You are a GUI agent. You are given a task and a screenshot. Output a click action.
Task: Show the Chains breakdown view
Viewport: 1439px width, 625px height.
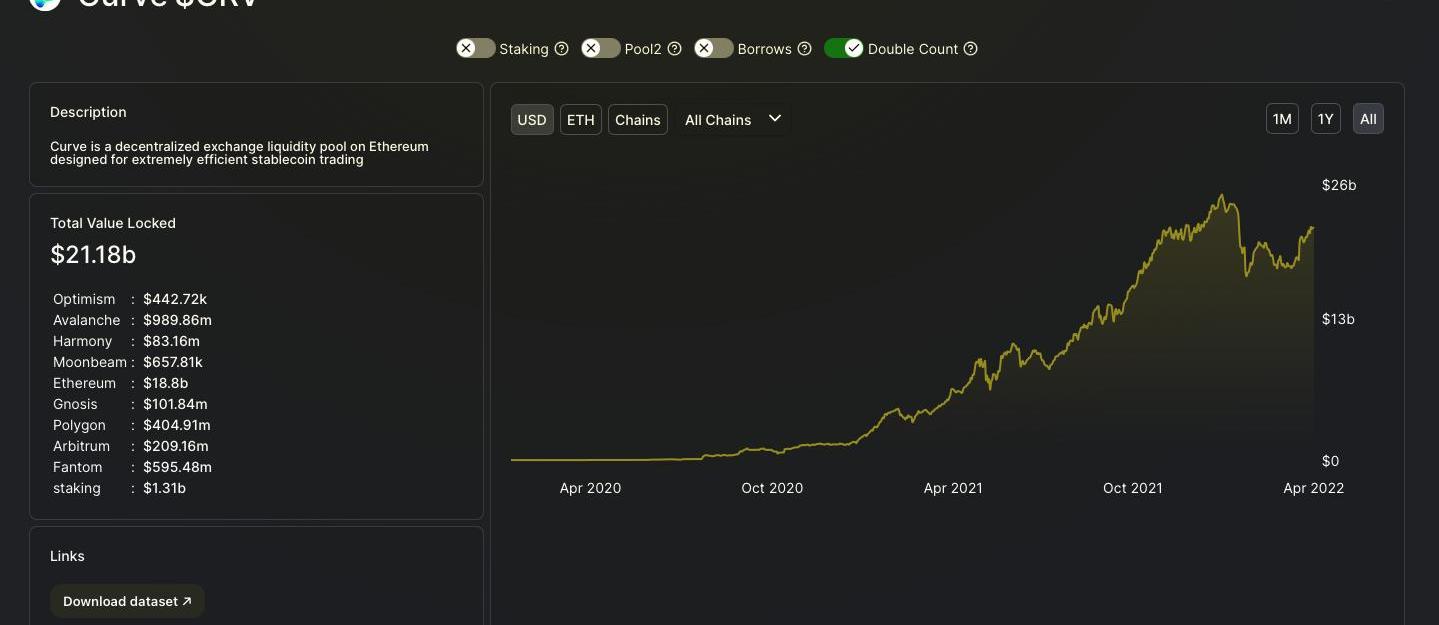pyautogui.click(x=637, y=120)
